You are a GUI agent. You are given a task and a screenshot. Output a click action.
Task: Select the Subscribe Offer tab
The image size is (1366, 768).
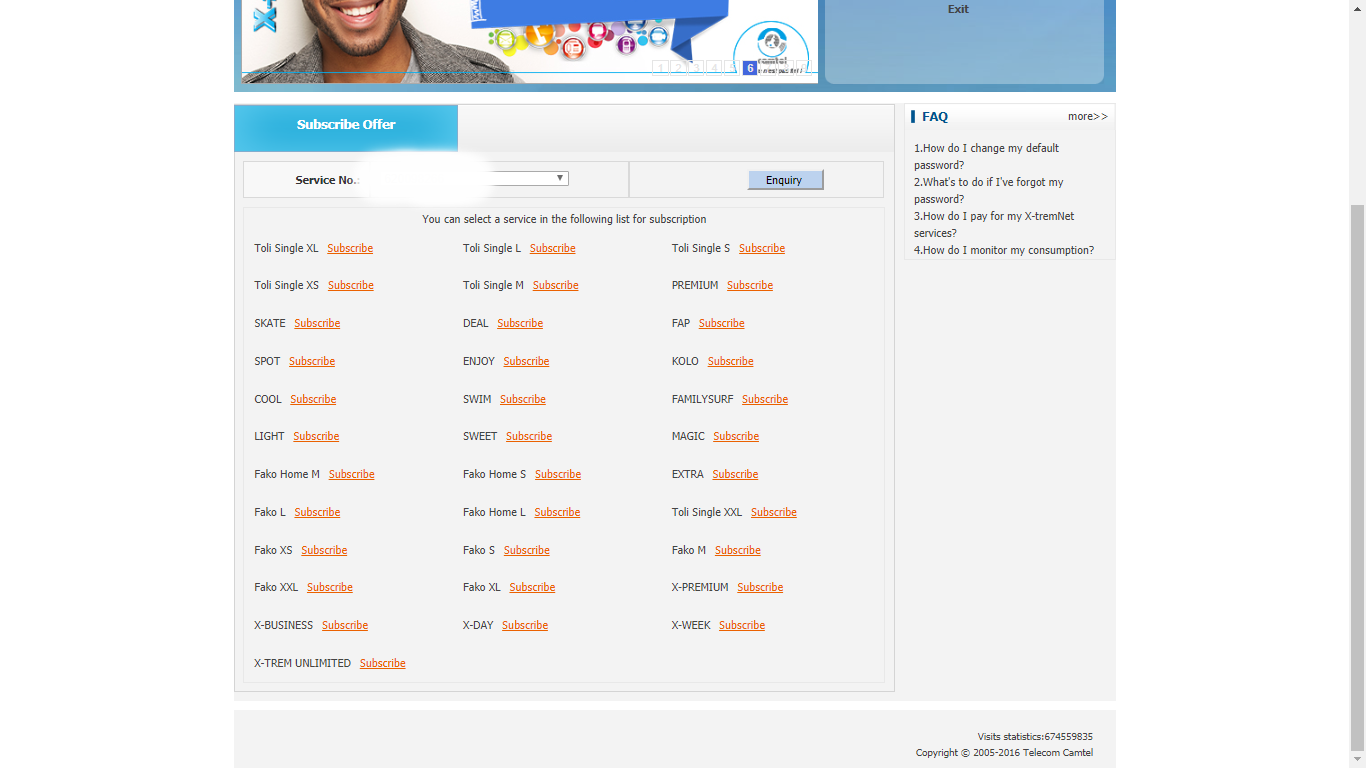[346, 125]
